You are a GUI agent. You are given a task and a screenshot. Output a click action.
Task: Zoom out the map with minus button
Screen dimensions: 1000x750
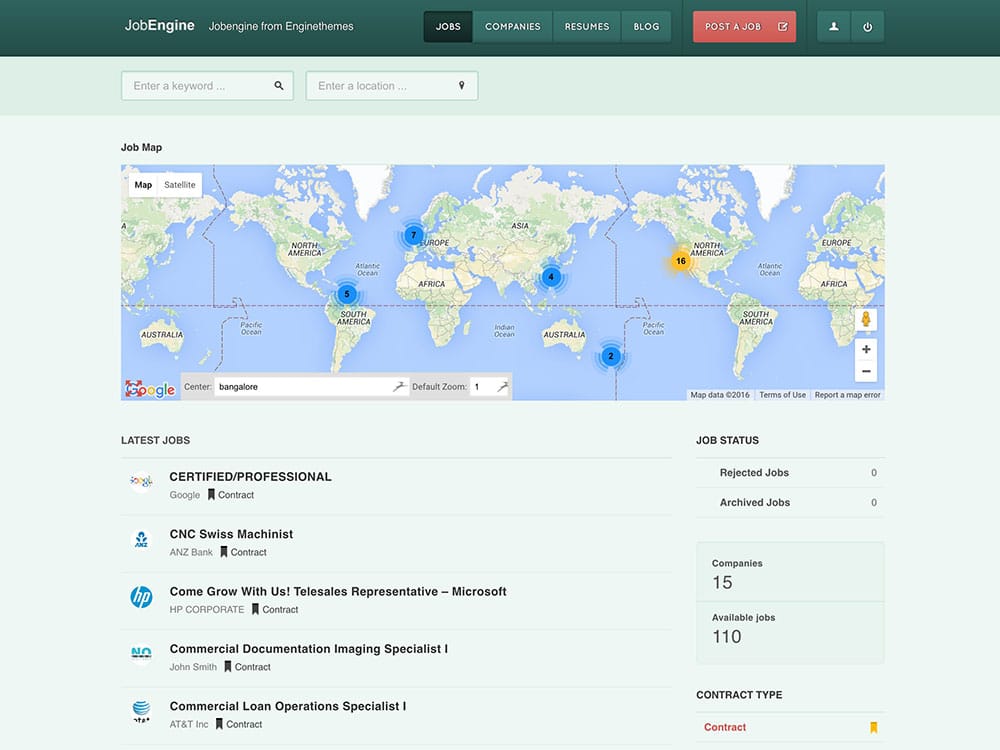(x=866, y=371)
